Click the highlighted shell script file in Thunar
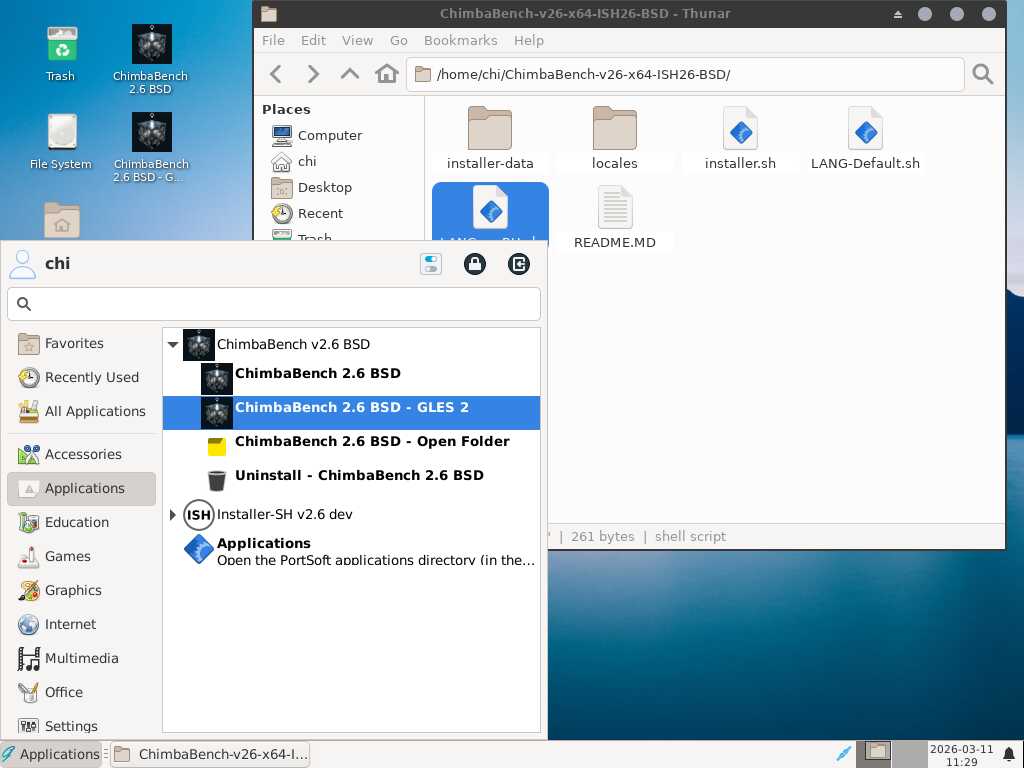Screen dimensions: 1024x768 pyautogui.click(x=490, y=212)
